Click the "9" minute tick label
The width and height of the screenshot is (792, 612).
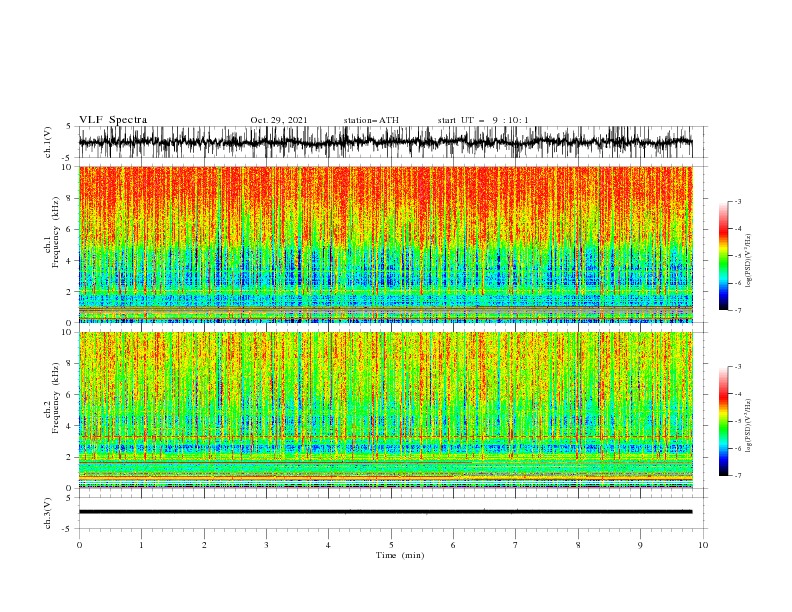point(640,545)
